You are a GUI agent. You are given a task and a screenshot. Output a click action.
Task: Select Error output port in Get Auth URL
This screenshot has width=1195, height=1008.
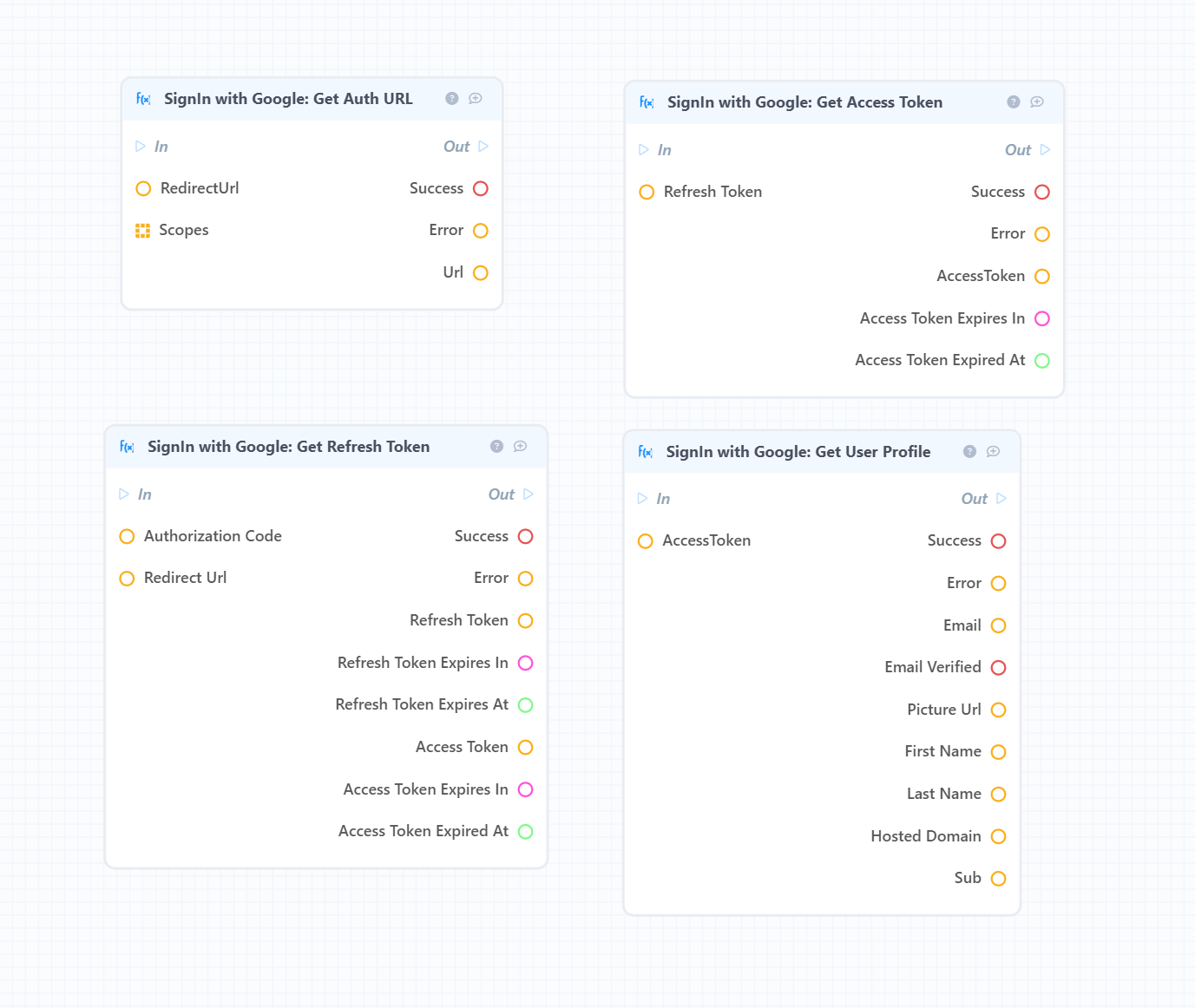[481, 231]
